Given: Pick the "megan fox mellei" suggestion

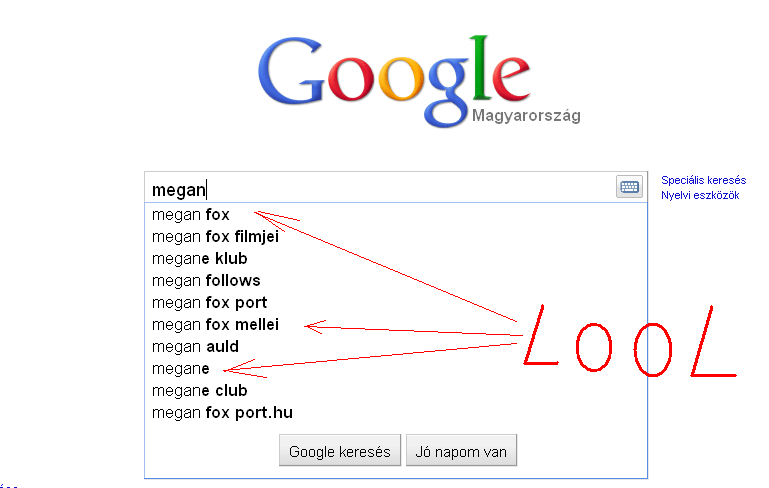Looking at the screenshot, I should tap(215, 325).
